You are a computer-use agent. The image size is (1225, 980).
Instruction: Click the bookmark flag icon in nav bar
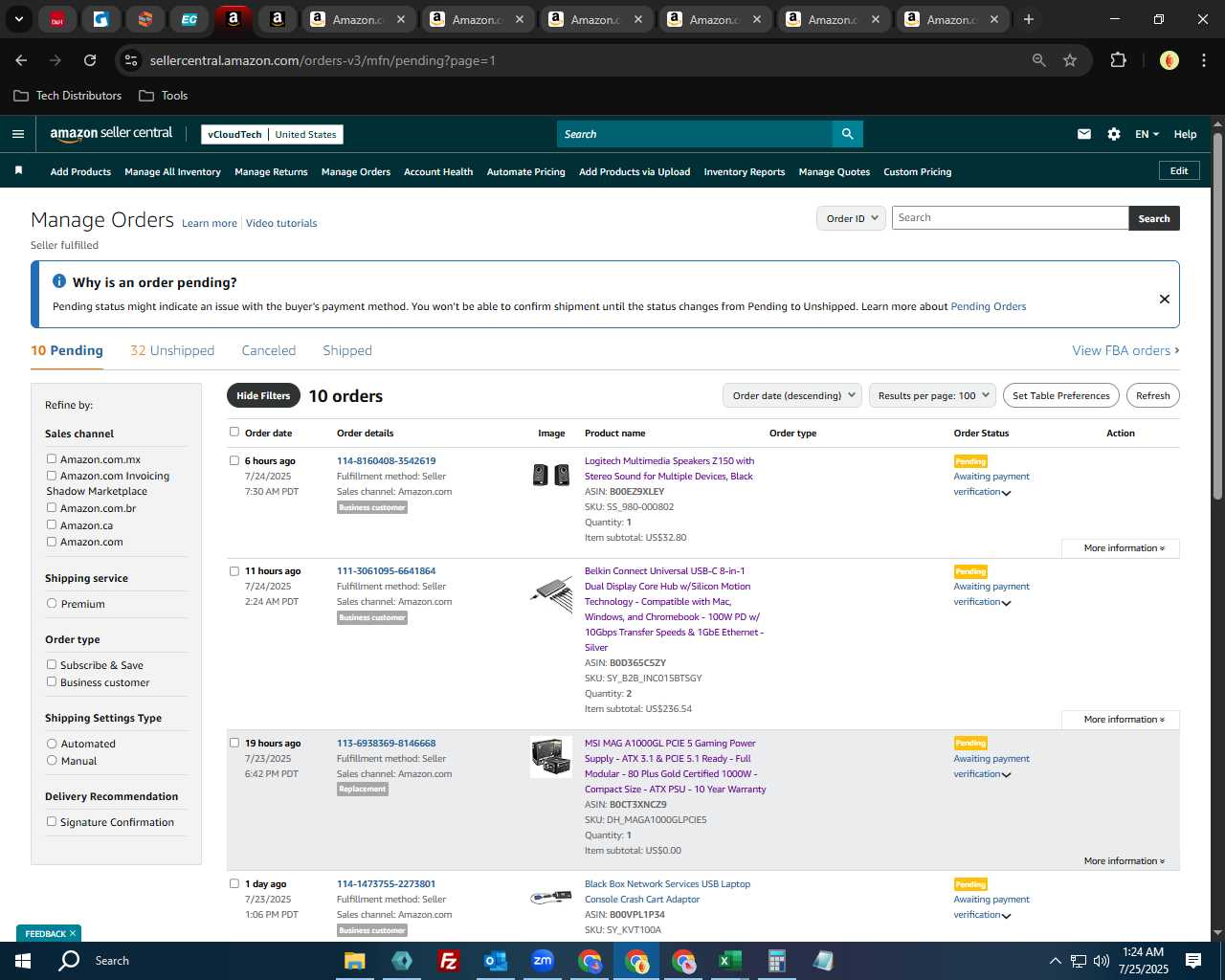pyautogui.click(x=18, y=170)
